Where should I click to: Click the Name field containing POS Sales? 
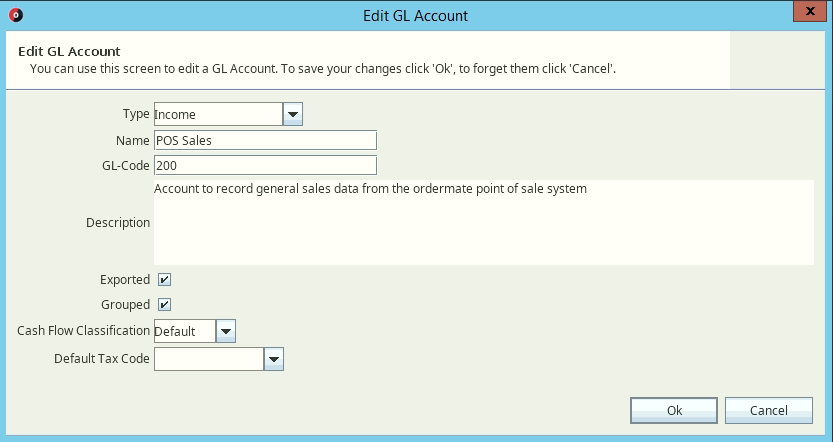click(x=265, y=140)
